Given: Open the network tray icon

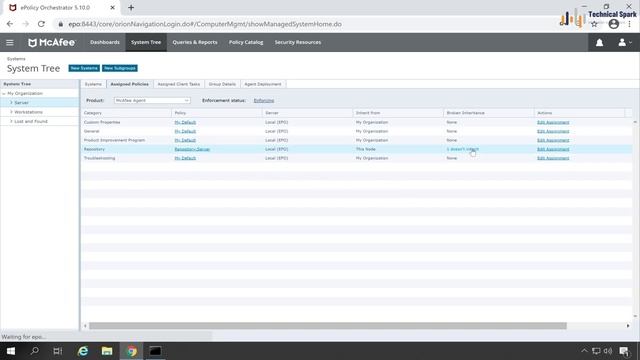Looking at the screenshot, I should 596,351.
